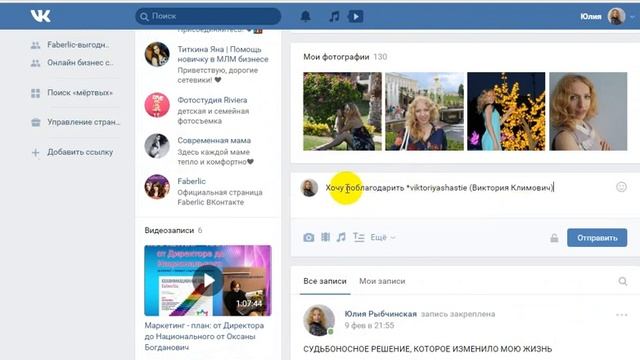
Task: Open the Faberlic official page link
Action: [191, 181]
